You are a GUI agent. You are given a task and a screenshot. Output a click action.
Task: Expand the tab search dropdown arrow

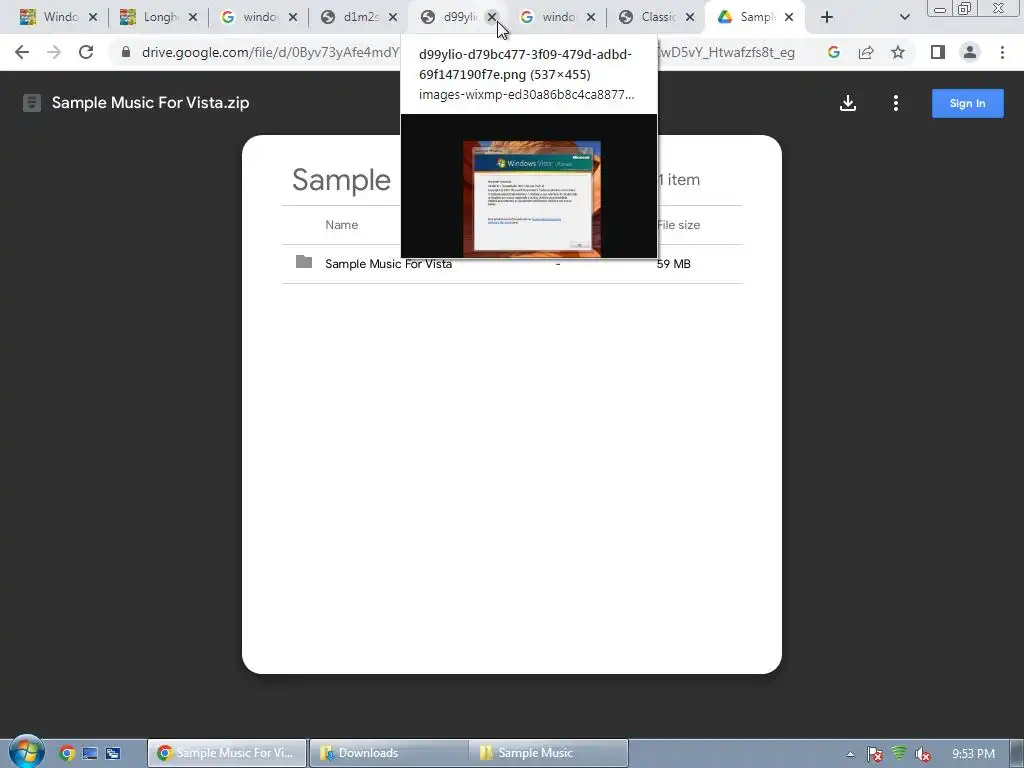[x=904, y=18]
